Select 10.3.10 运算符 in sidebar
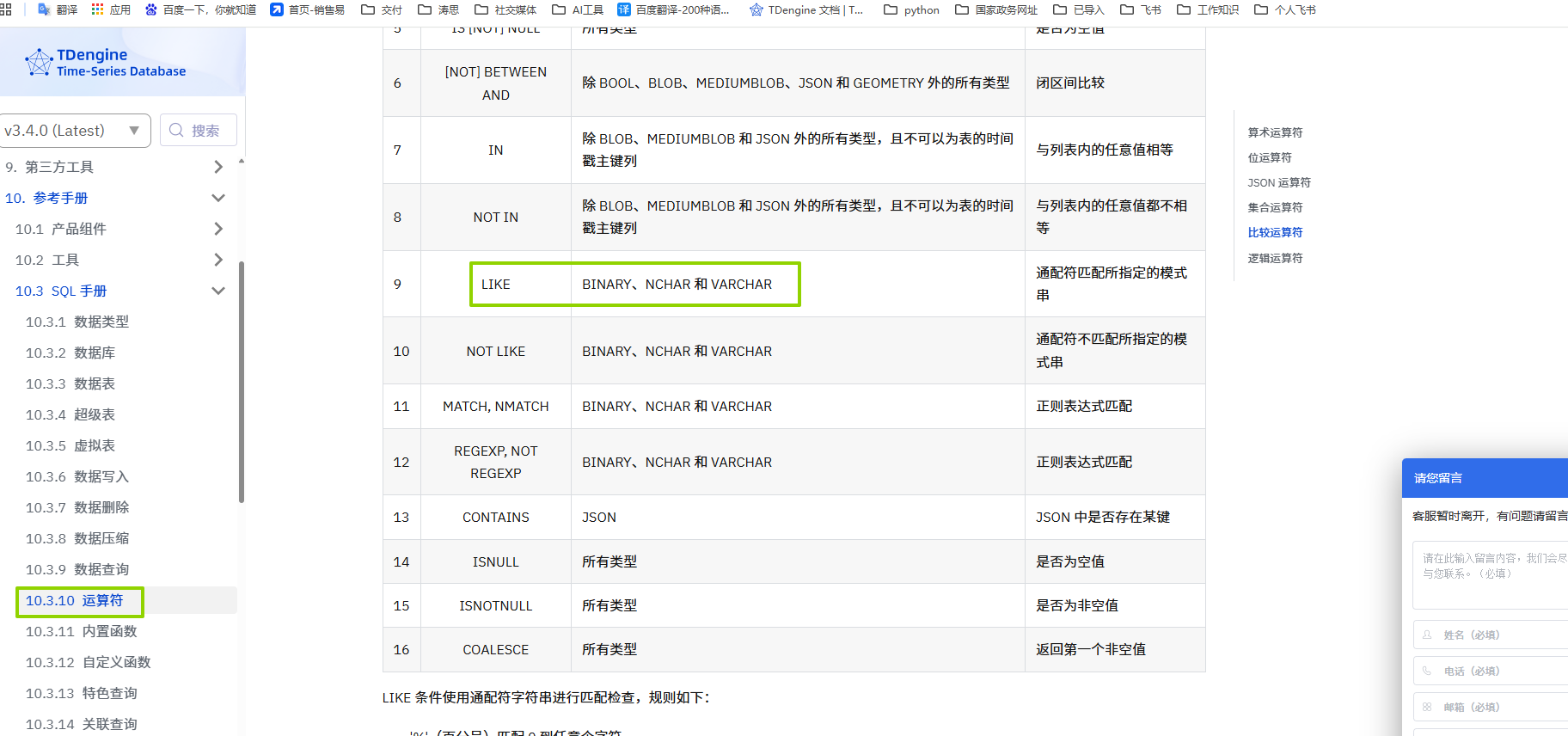 pos(75,600)
